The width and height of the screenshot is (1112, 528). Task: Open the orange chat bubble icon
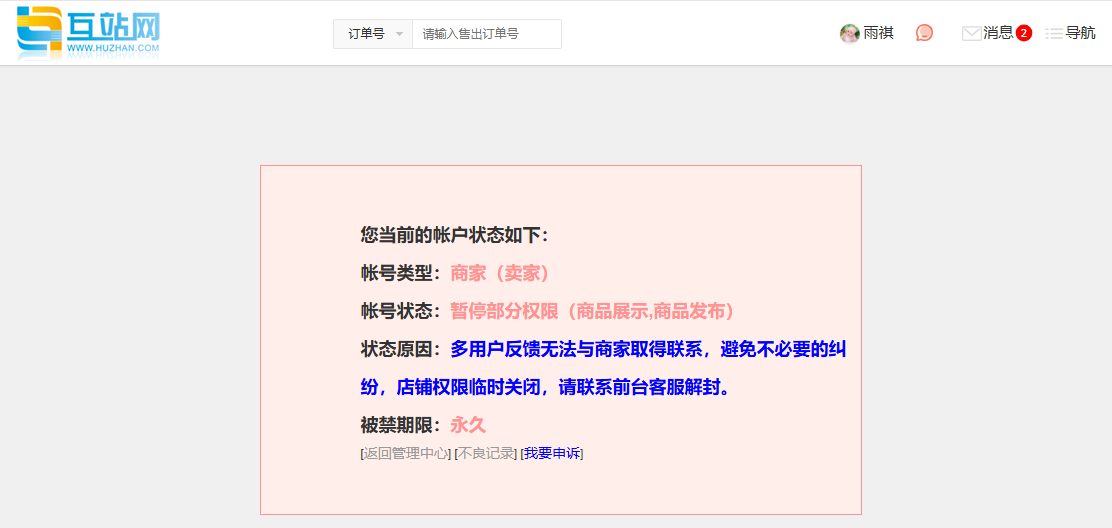coord(924,33)
